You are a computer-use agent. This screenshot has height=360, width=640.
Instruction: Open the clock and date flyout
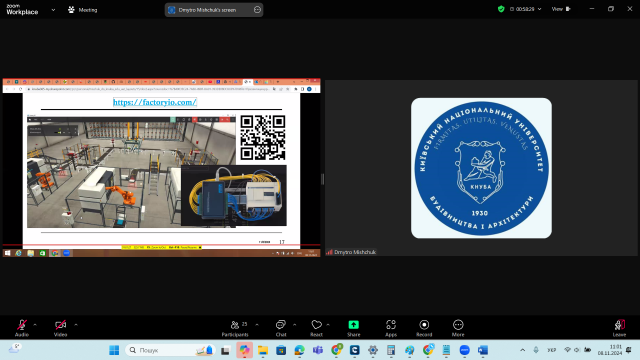pos(610,350)
